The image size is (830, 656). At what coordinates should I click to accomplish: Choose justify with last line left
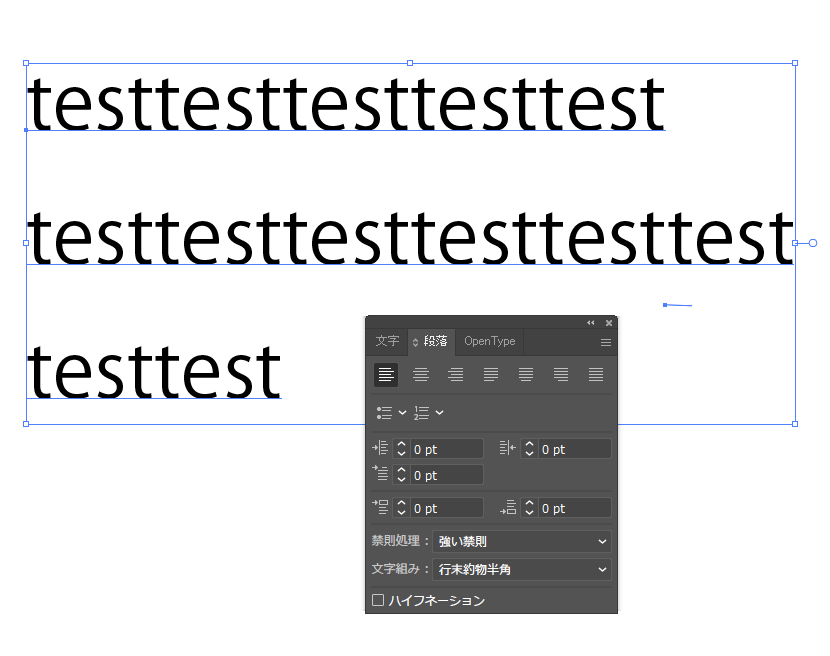[x=491, y=375]
